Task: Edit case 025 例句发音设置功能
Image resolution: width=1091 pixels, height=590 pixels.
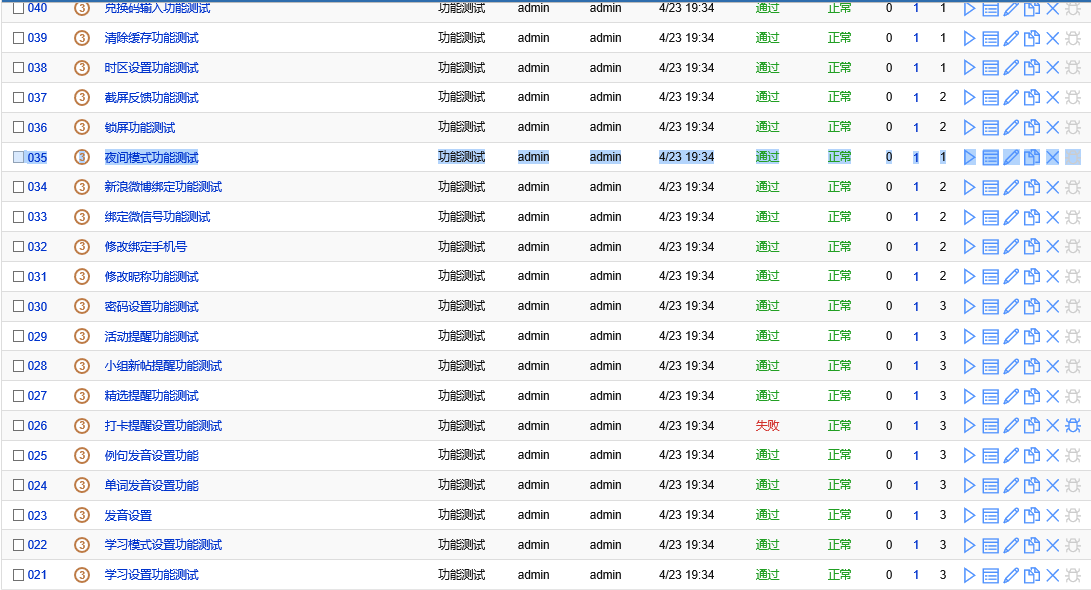Action: click(x=1011, y=456)
